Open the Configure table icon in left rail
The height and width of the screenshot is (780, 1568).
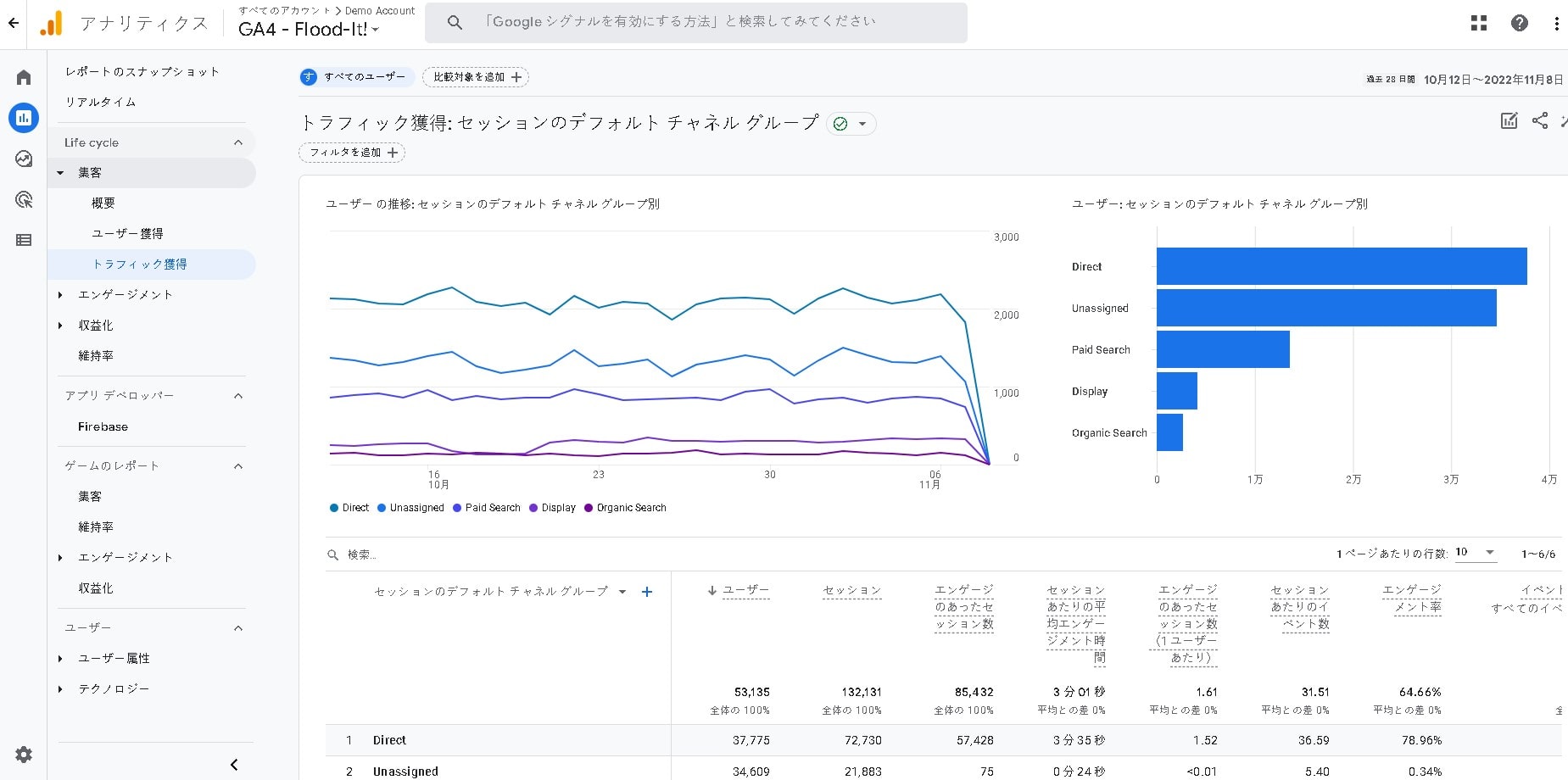click(24, 240)
